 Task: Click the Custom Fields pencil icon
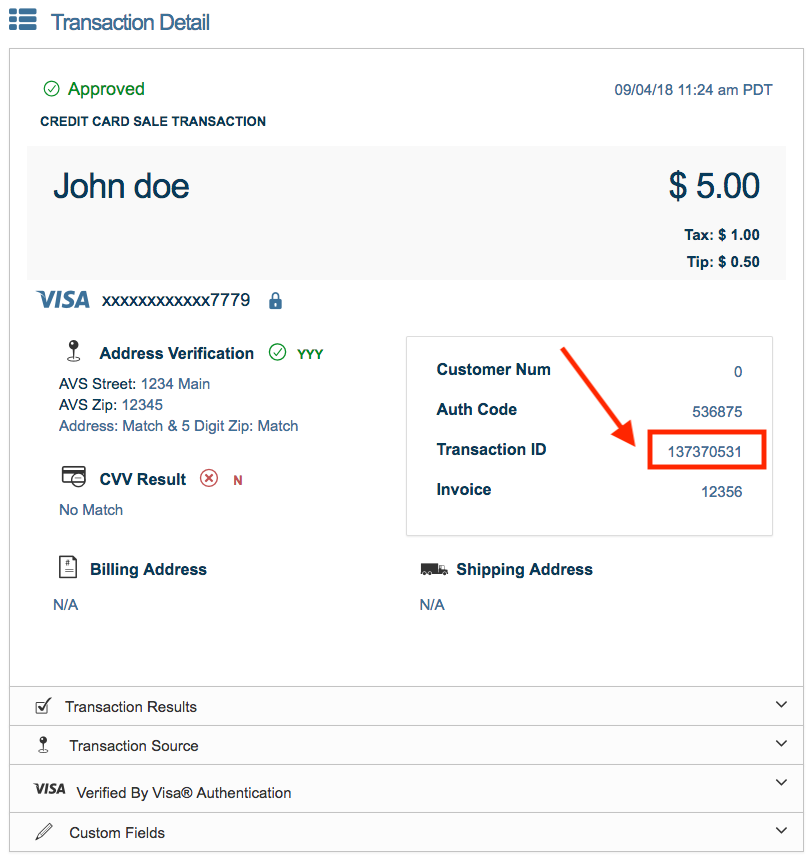point(42,830)
